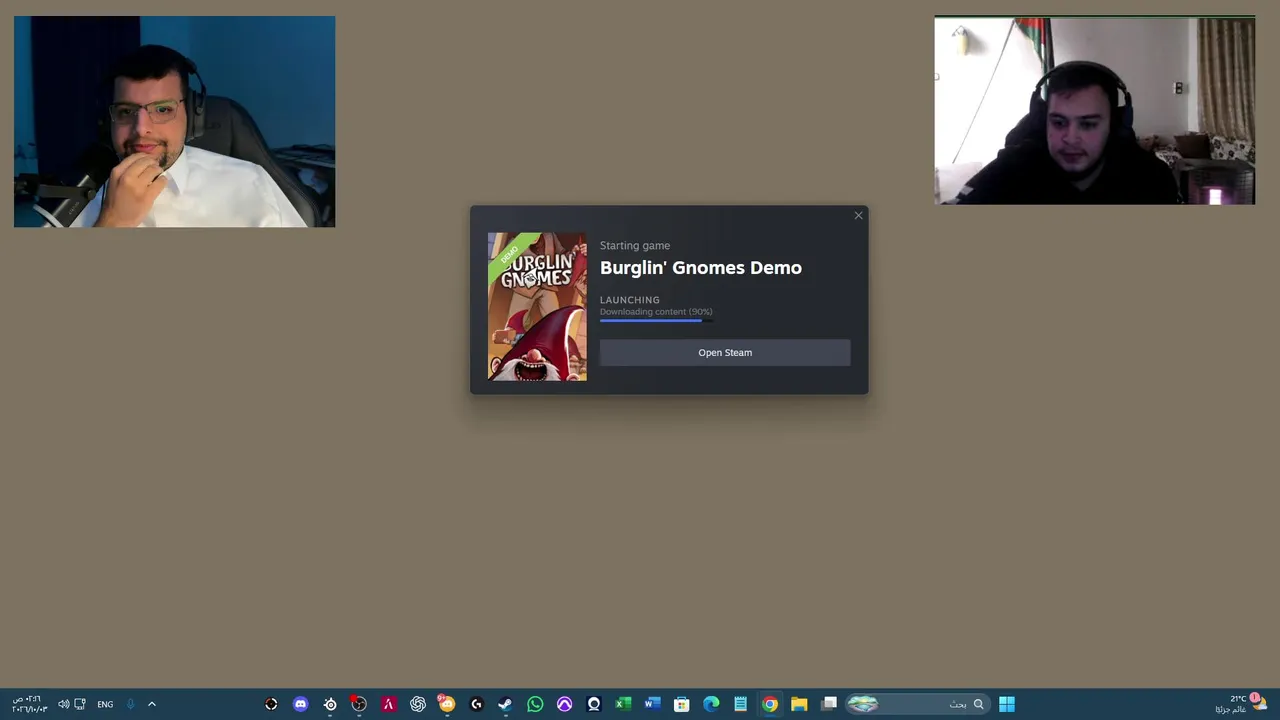Open Logitech G HUB from taskbar
Screen dimensions: 1280x720
(x=476, y=704)
